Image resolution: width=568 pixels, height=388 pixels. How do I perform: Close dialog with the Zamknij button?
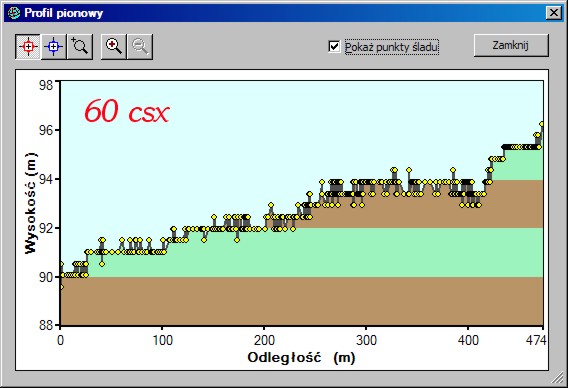click(x=511, y=45)
